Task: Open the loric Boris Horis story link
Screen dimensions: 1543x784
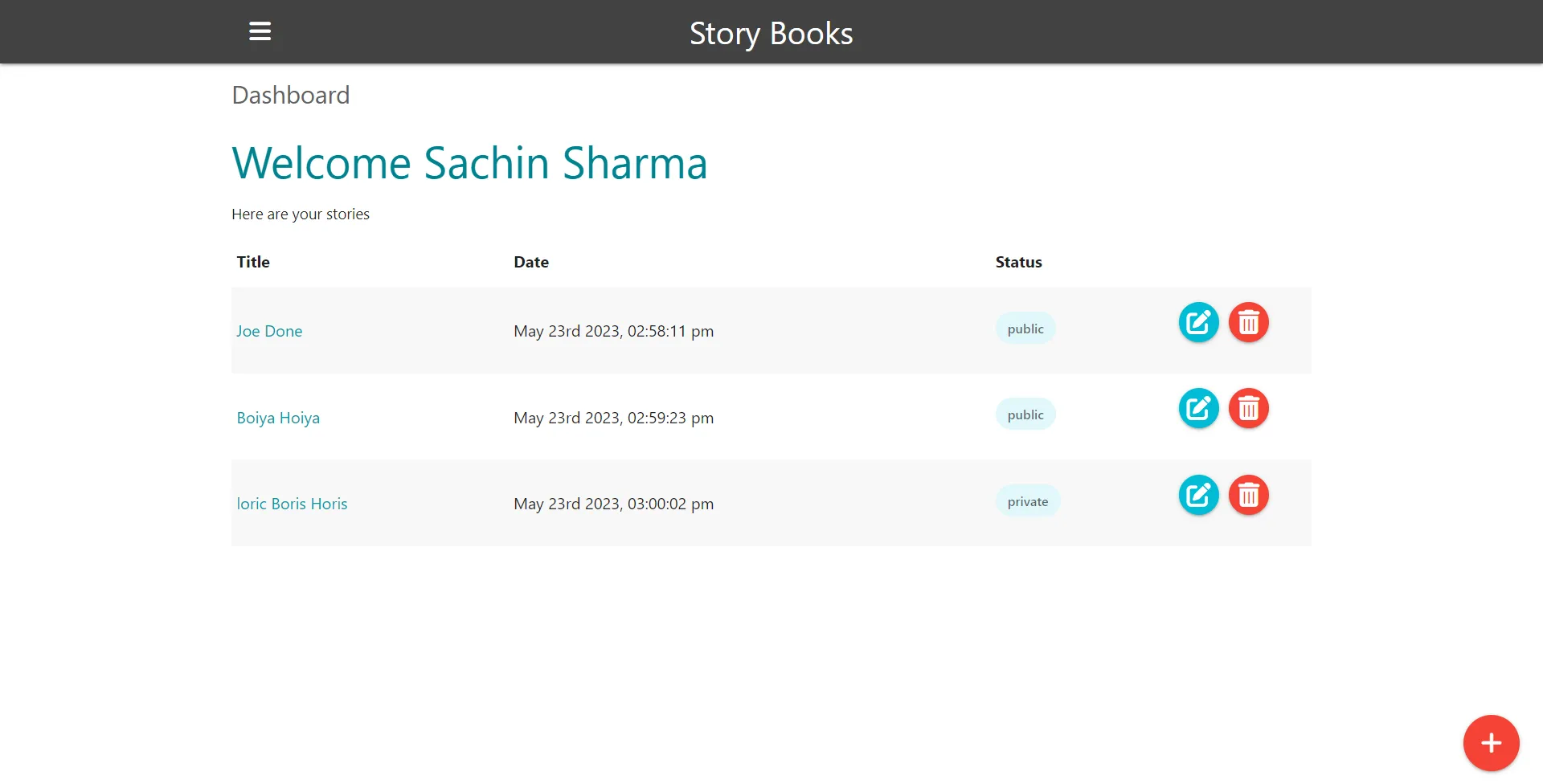Action: pos(292,504)
